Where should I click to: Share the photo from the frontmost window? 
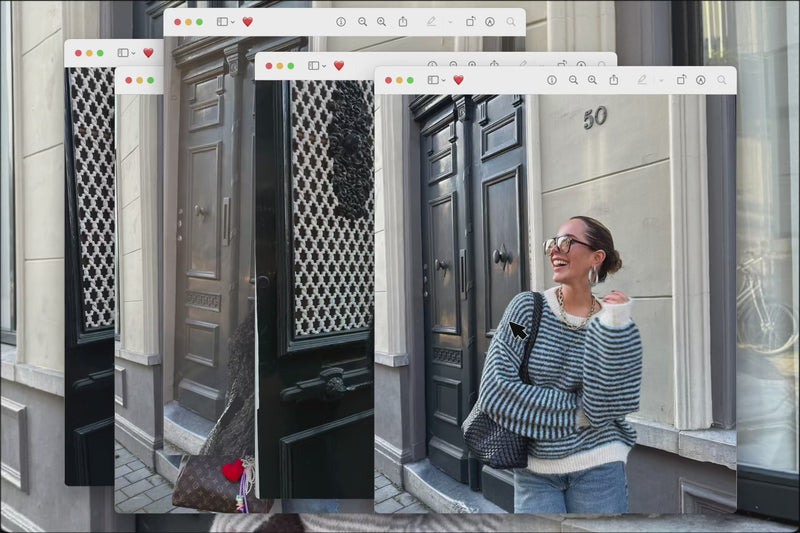613,80
